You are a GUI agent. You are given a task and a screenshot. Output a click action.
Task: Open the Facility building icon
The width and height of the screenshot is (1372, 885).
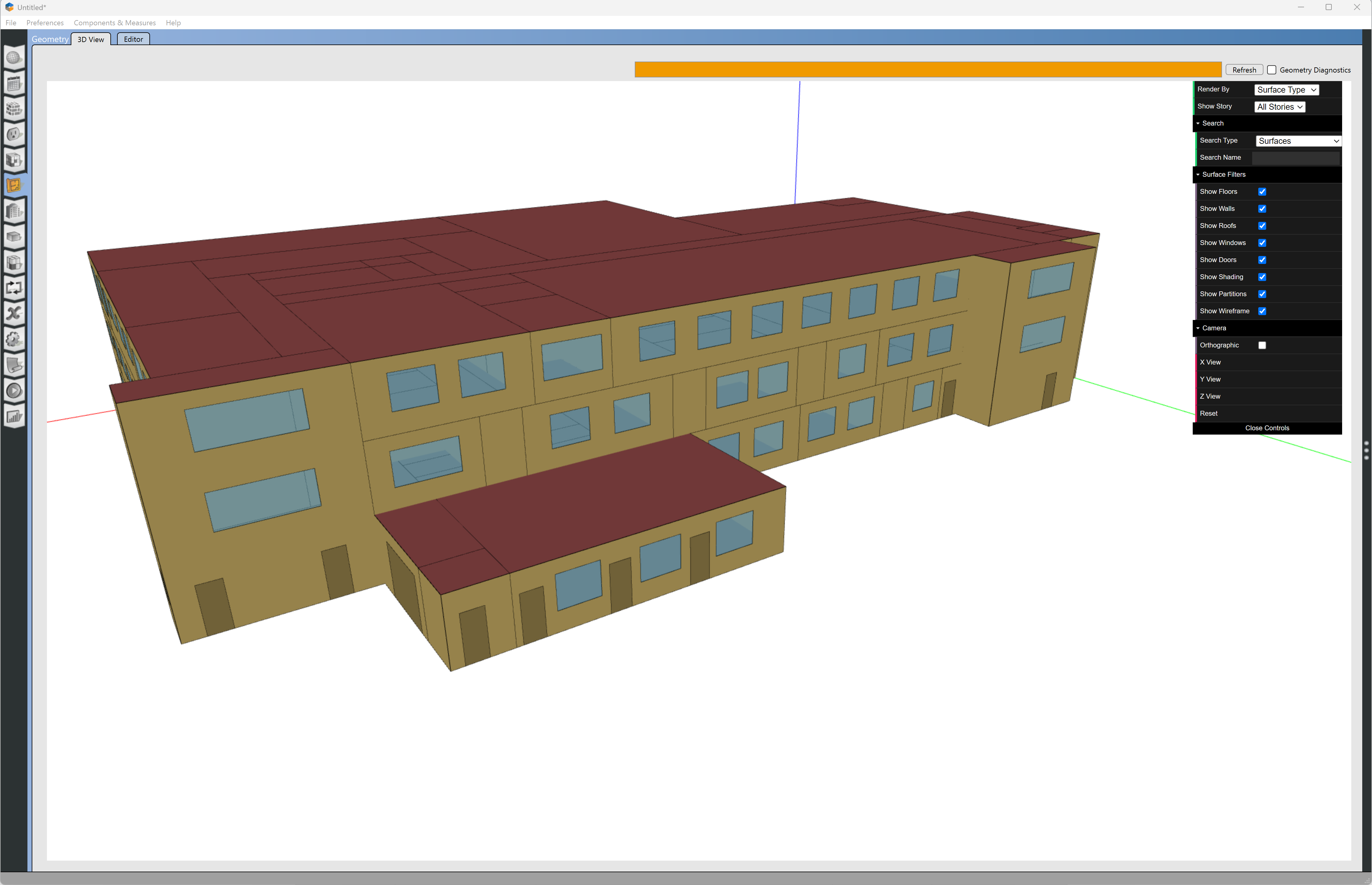click(x=14, y=211)
